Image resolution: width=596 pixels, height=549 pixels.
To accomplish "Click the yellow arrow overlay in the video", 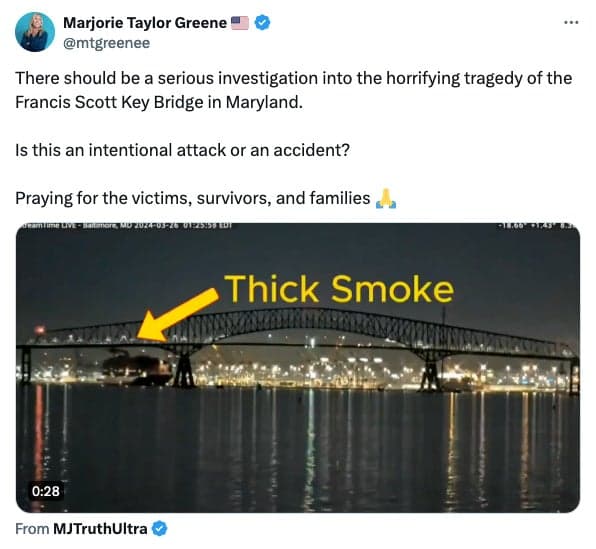I will (x=177, y=314).
